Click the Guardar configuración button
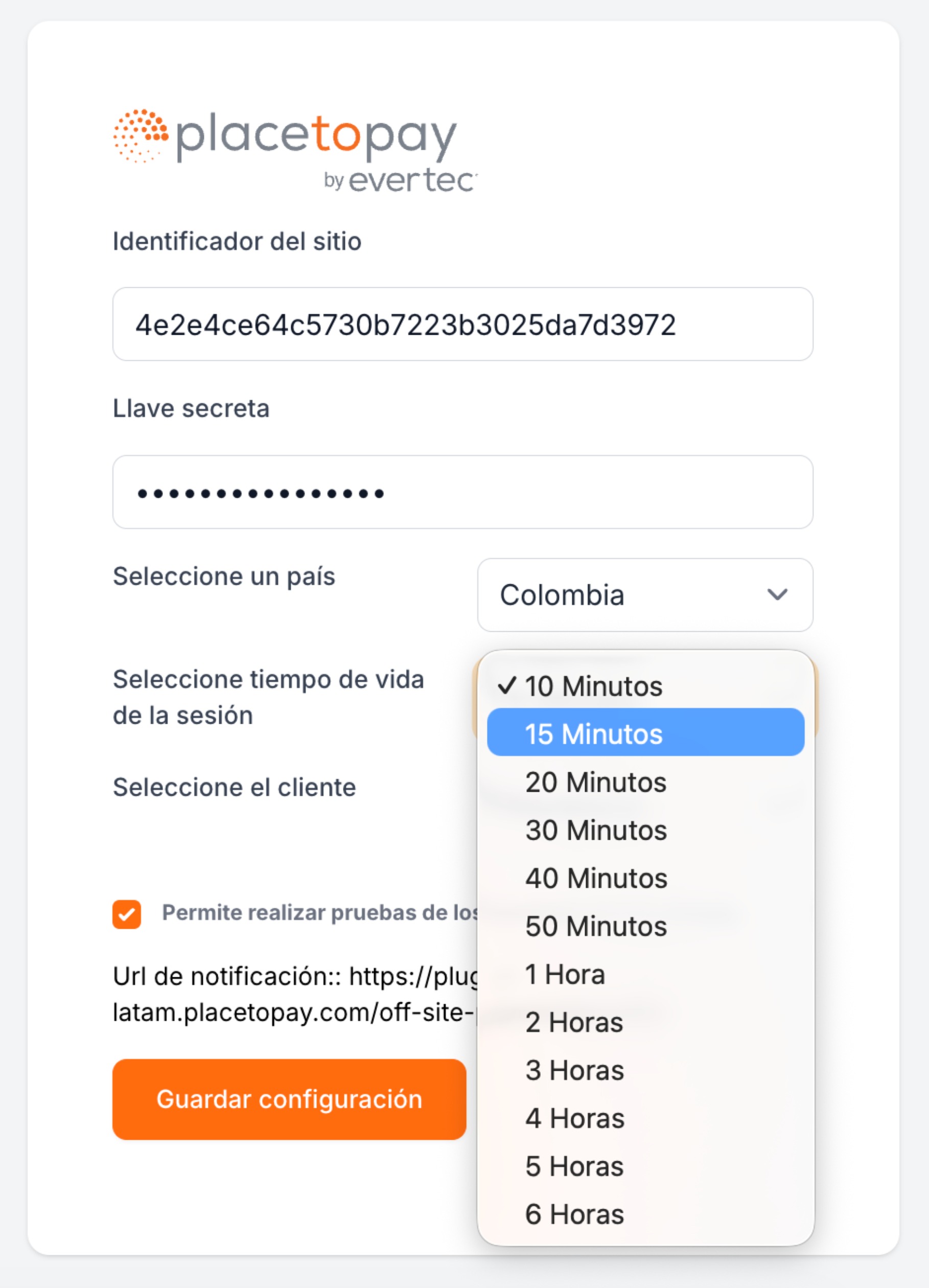 289,1099
